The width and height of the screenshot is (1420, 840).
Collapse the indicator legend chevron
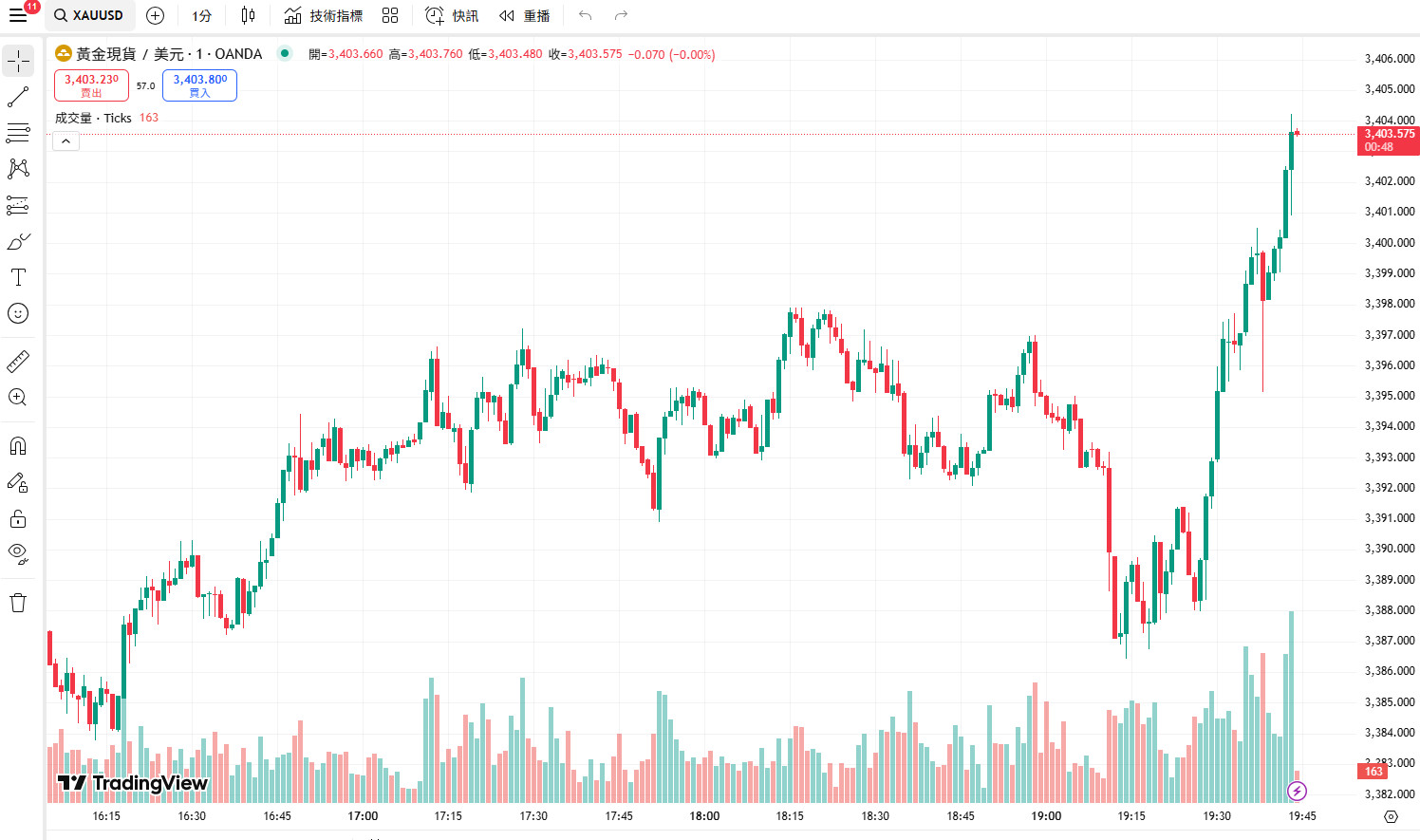[65, 141]
